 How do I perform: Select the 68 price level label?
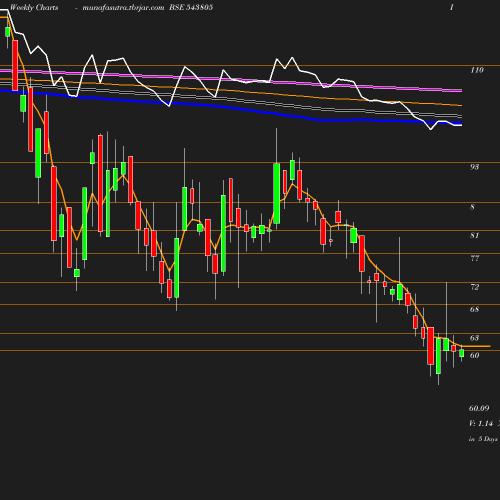474,309
